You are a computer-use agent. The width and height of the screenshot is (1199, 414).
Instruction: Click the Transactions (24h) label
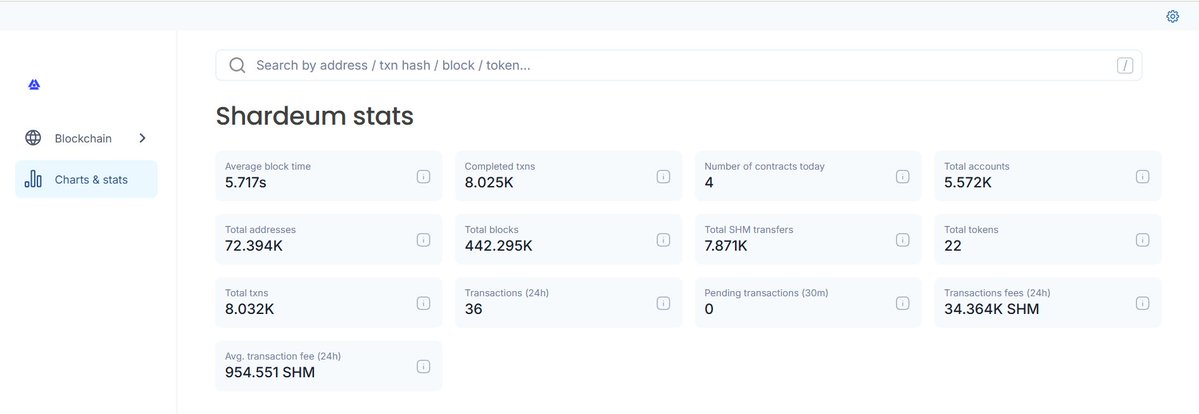pyautogui.click(x=507, y=293)
